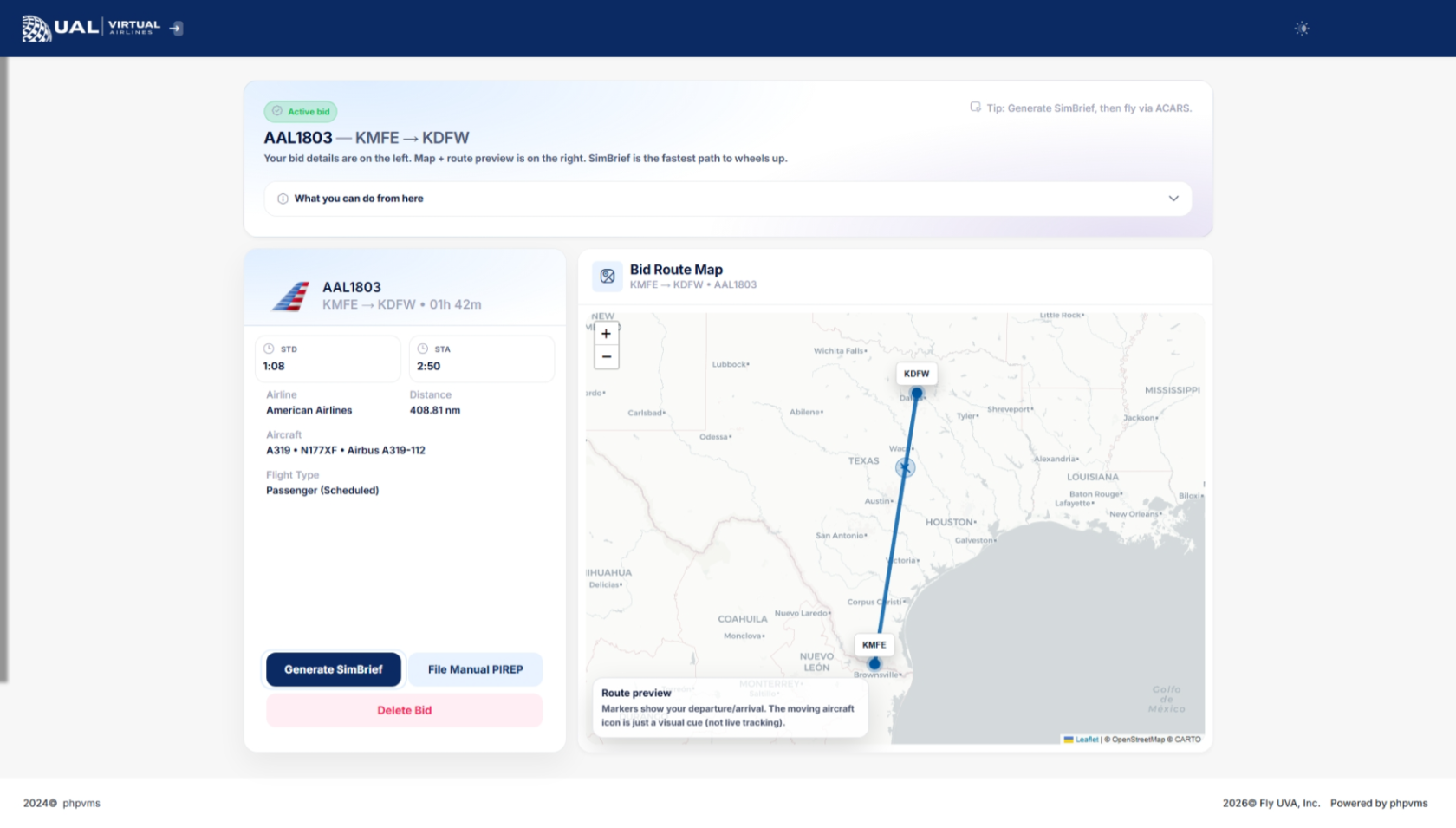Zoom in on the route map

point(607,334)
